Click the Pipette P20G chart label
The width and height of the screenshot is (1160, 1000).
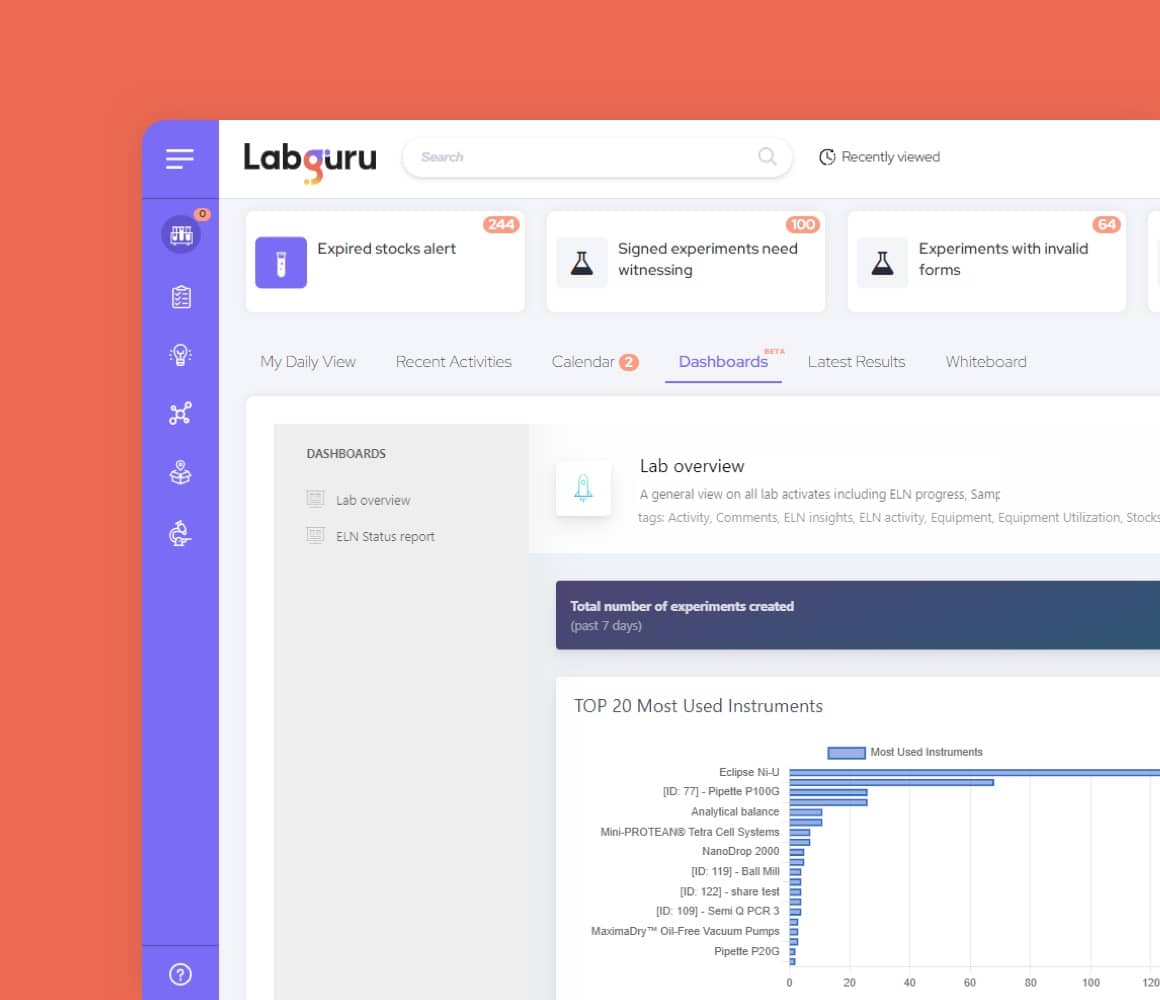[746, 951]
